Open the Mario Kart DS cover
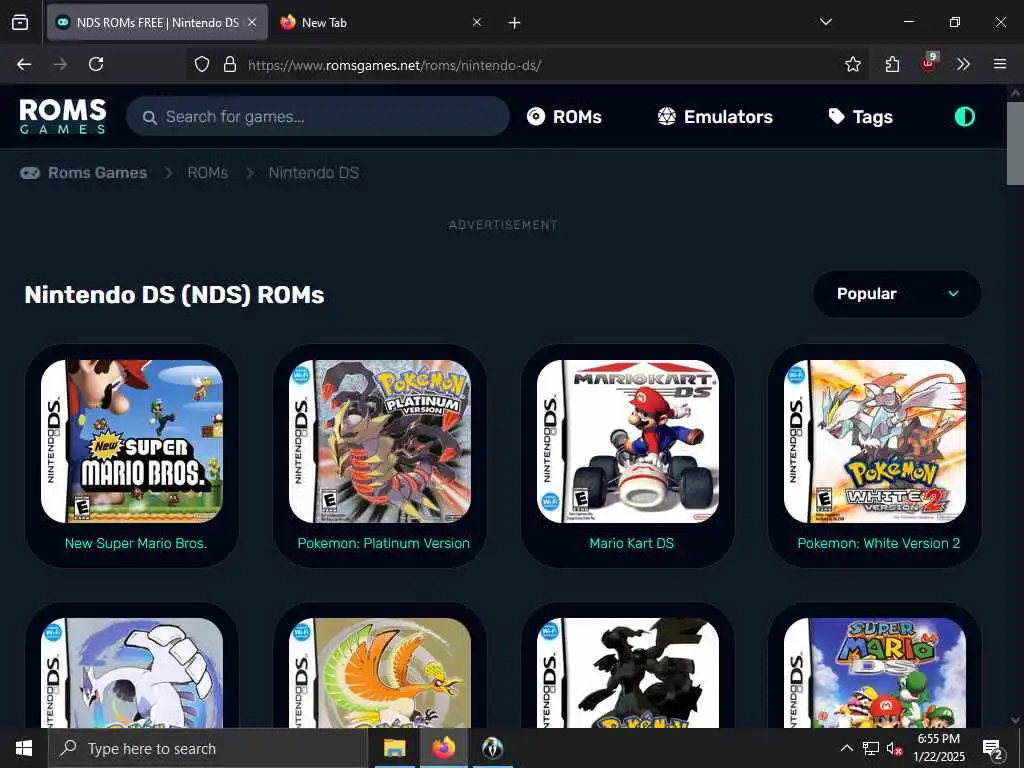The height and width of the screenshot is (768, 1024). pos(628,441)
